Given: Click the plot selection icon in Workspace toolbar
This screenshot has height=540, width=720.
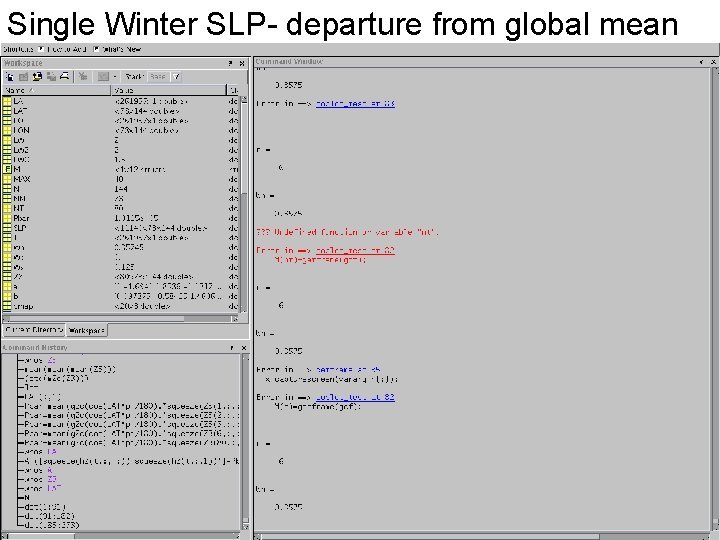Looking at the screenshot, I should point(103,77).
